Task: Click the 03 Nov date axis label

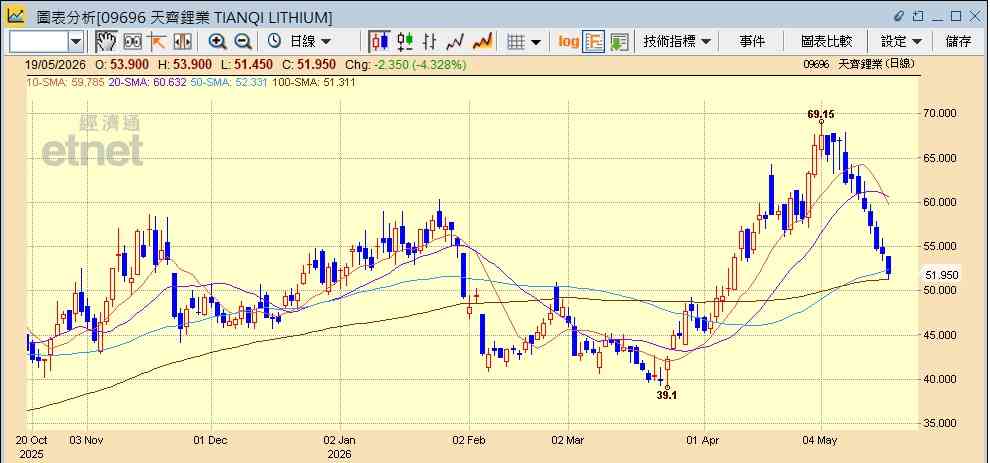Action: (x=86, y=440)
